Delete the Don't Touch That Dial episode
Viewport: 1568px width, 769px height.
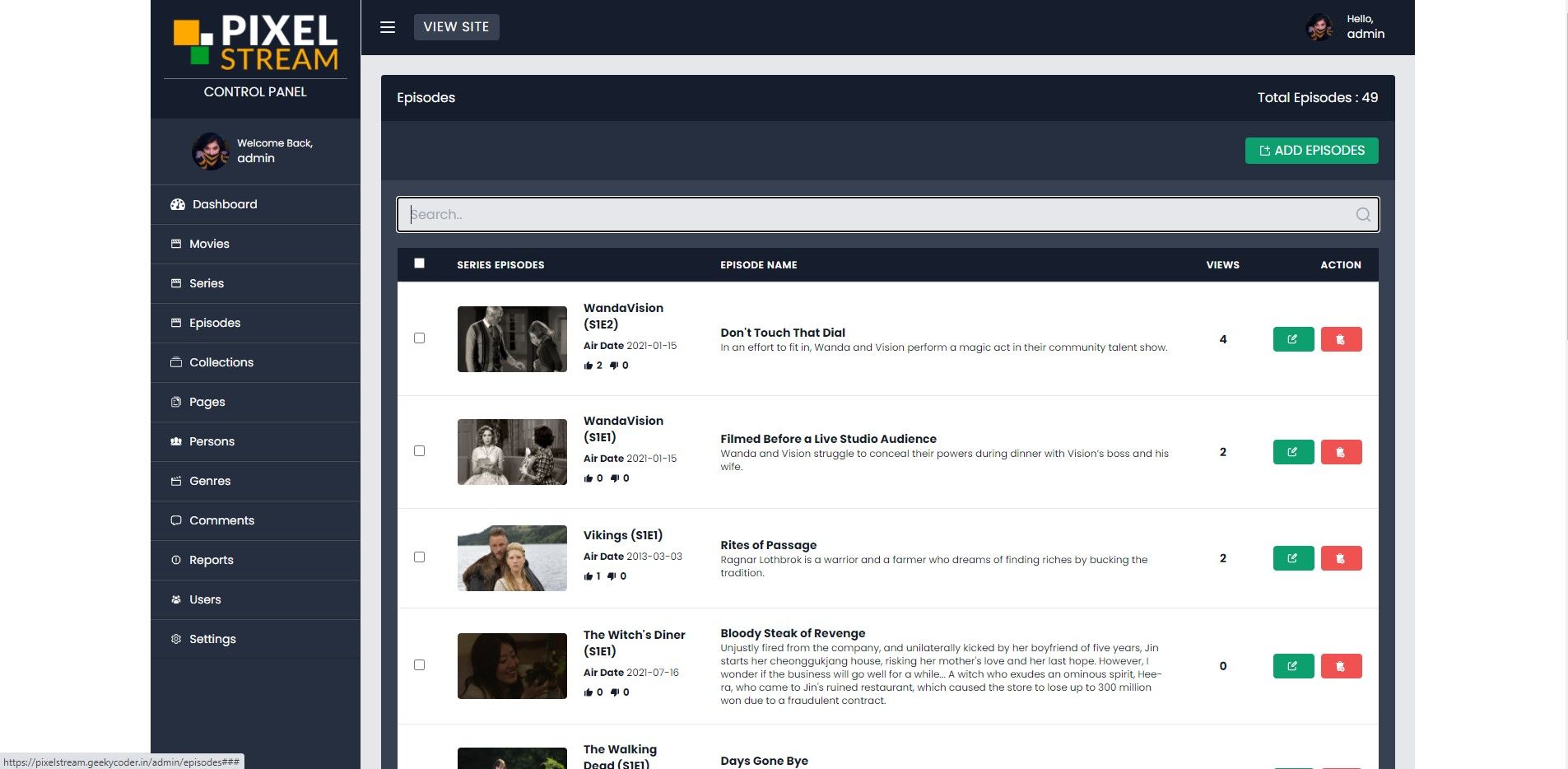1341,339
